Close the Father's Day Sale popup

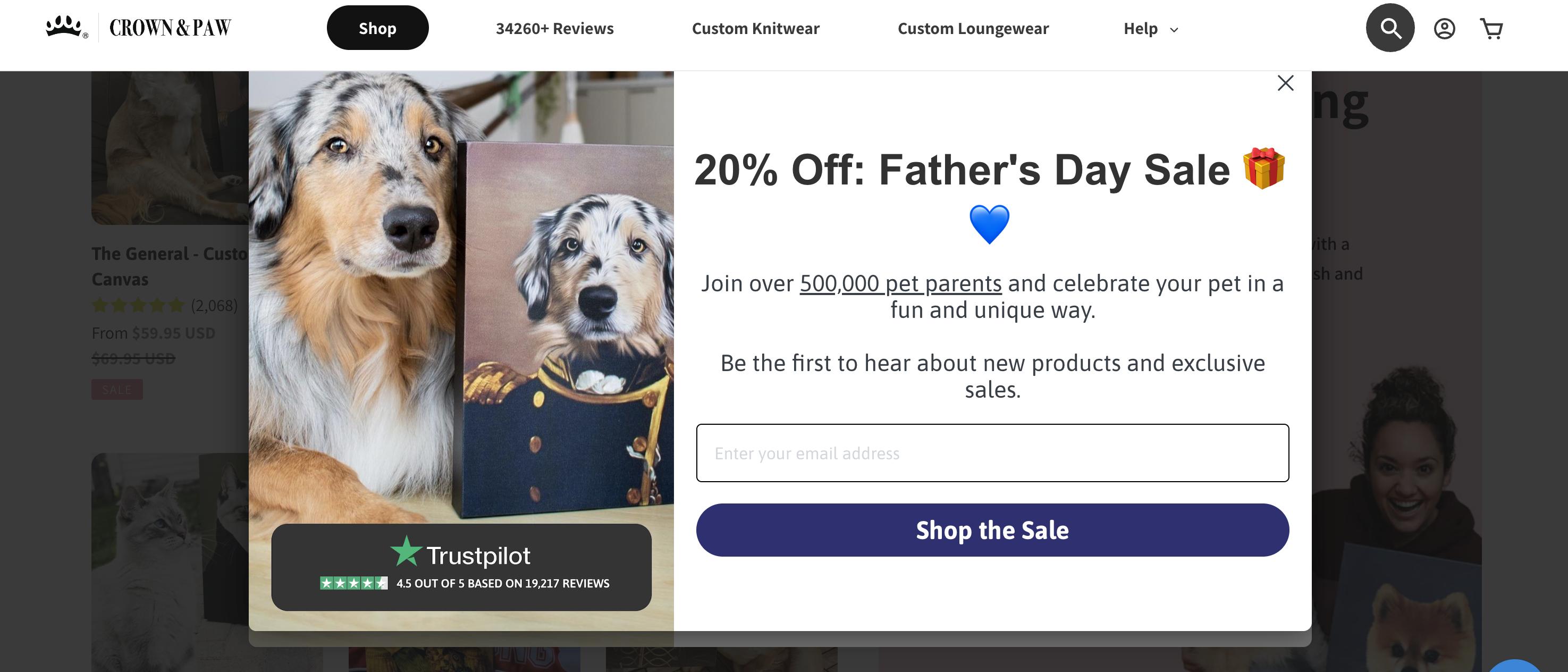click(1285, 83)
